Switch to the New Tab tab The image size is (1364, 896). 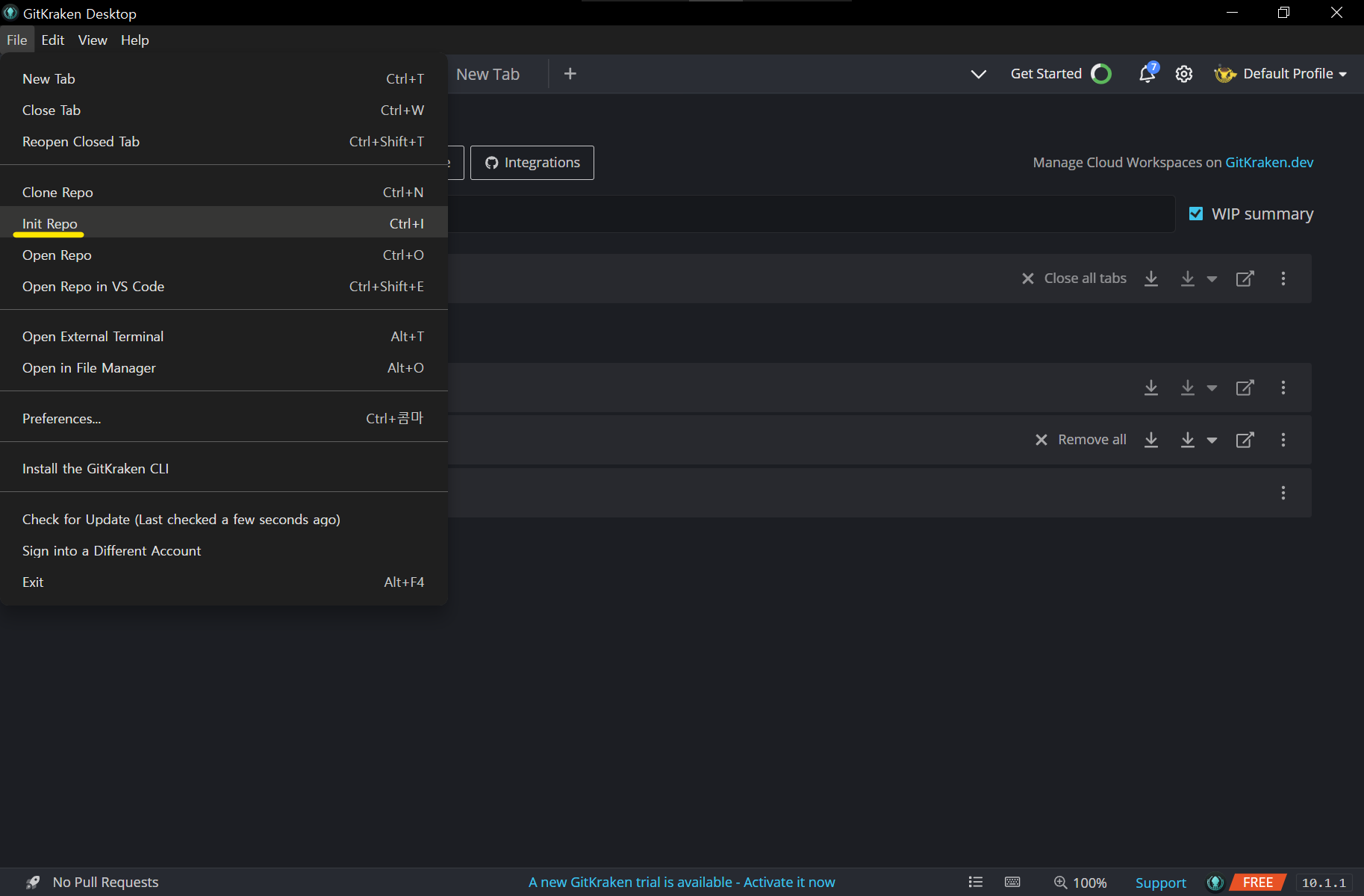488,74
